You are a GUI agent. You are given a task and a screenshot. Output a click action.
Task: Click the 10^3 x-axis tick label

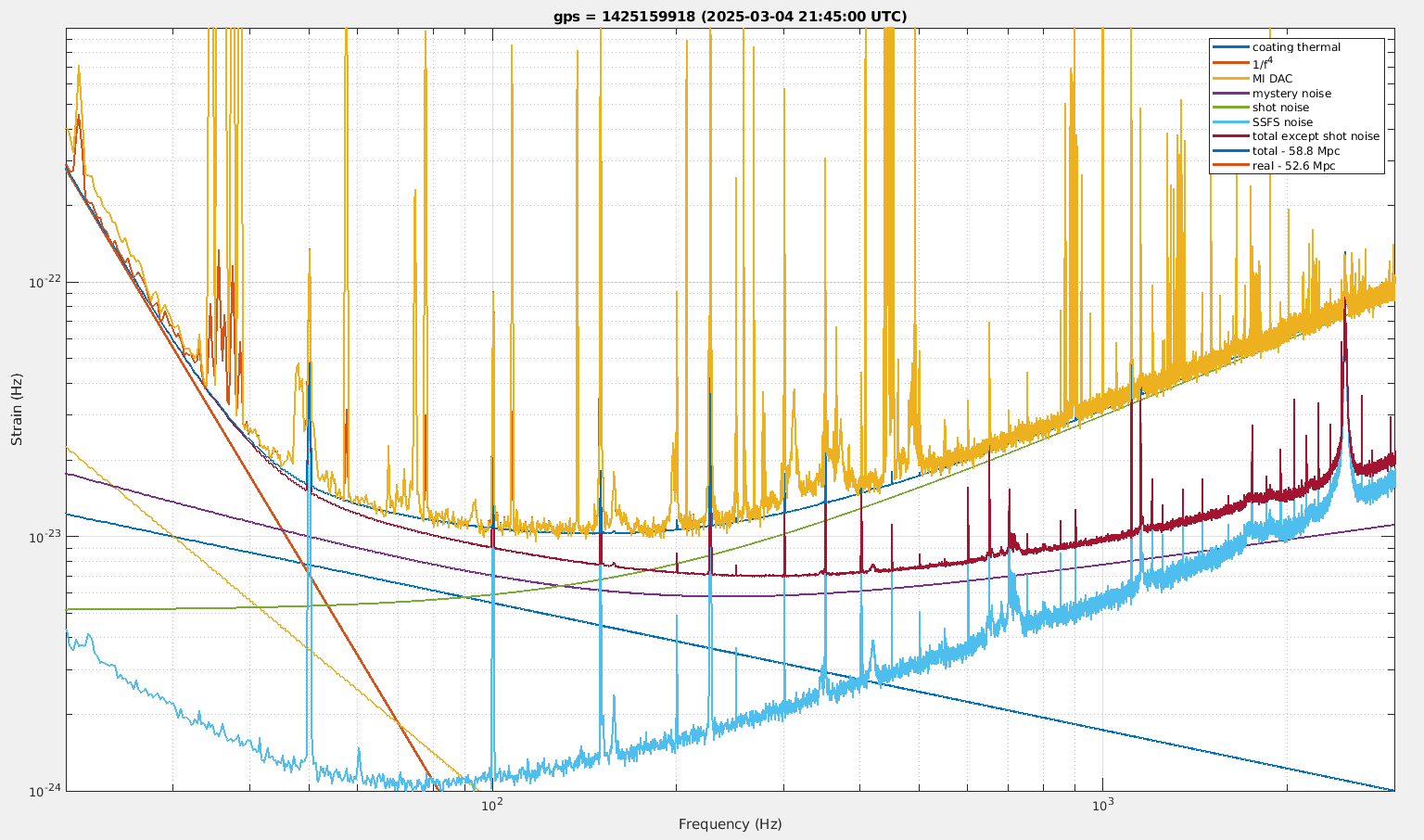[x=1101, y=804]
